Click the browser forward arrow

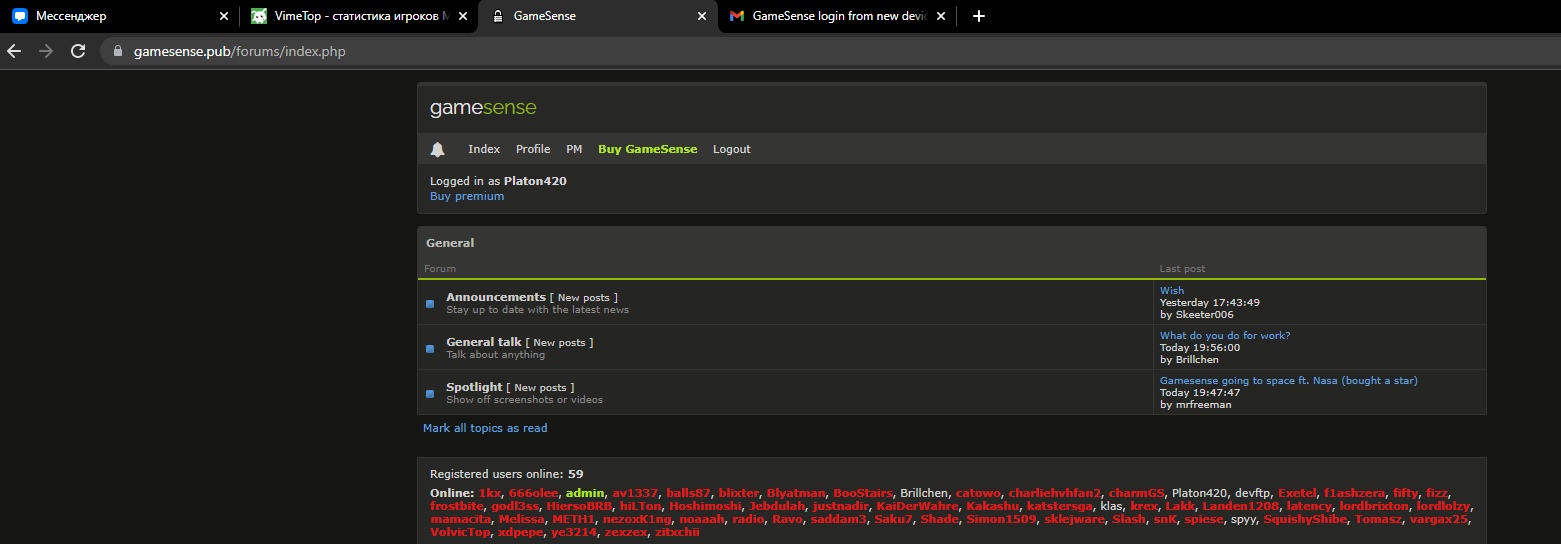(45, 51)
